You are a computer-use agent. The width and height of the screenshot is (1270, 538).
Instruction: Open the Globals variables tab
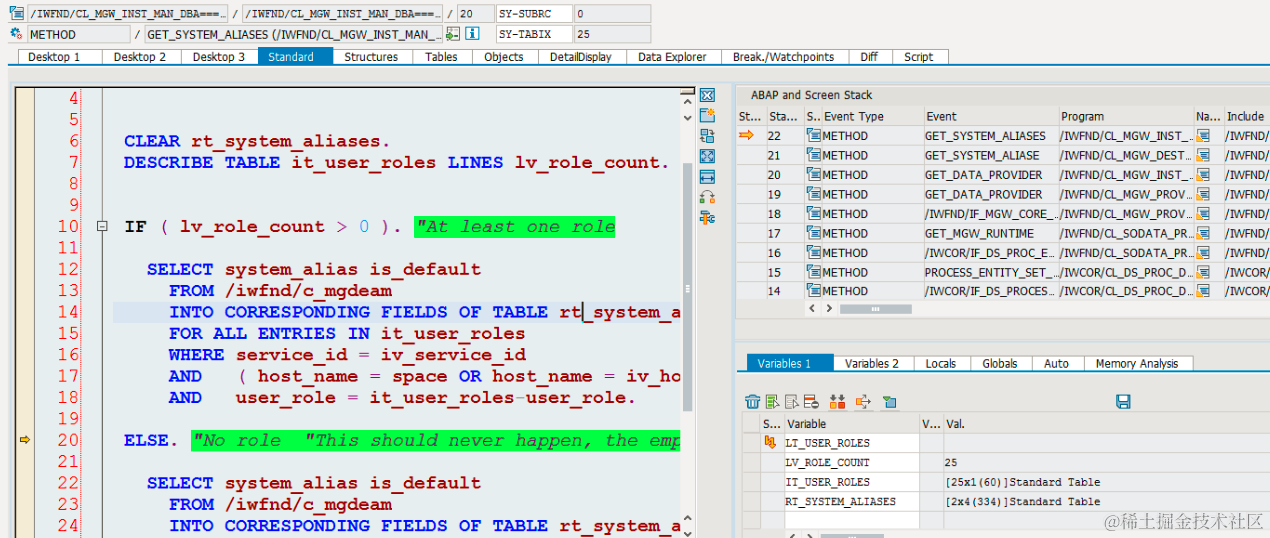point(1000,363)
